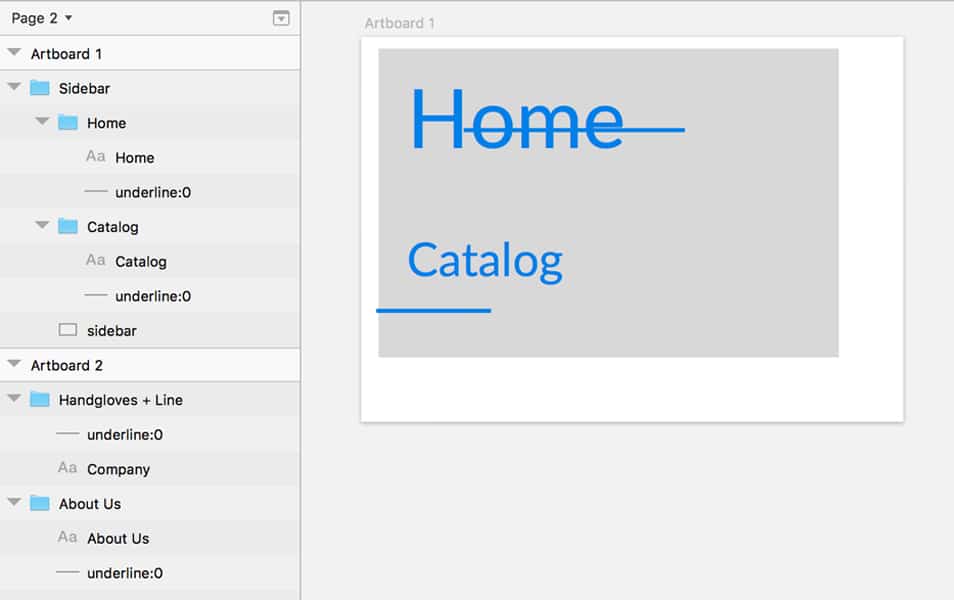The height and width of the screenshot is (600, 954).
Task: Click the line icon for underline:0 under About Us
Action: pos(67,572)
